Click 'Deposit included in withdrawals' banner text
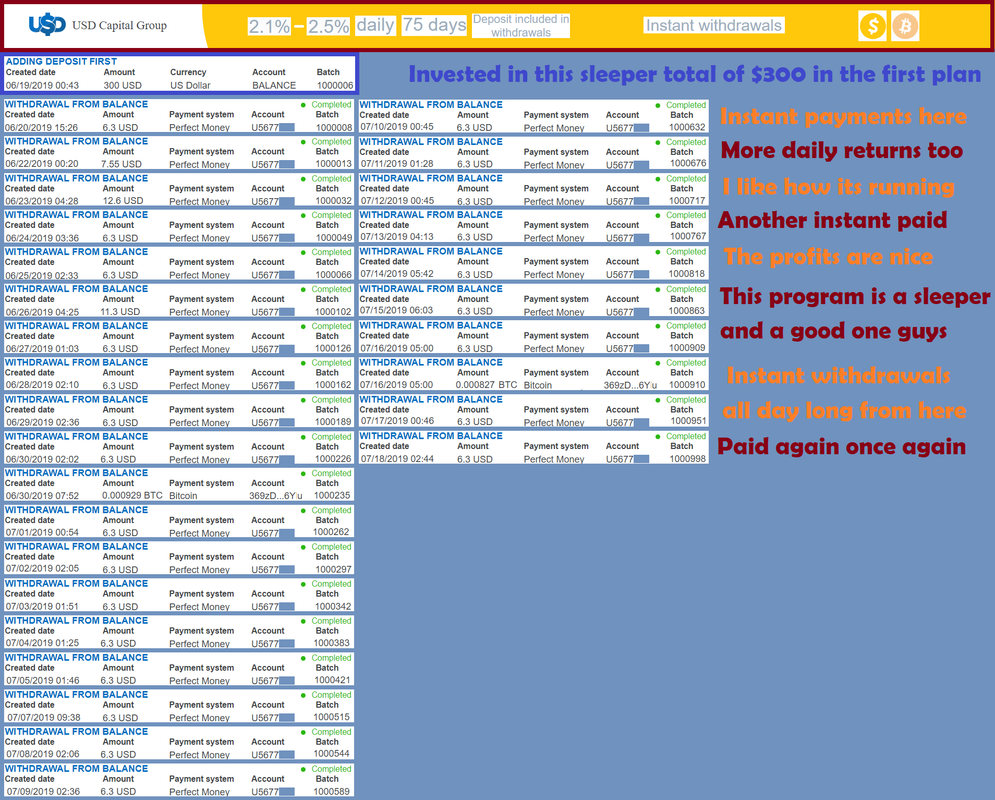 coord(521,25)
